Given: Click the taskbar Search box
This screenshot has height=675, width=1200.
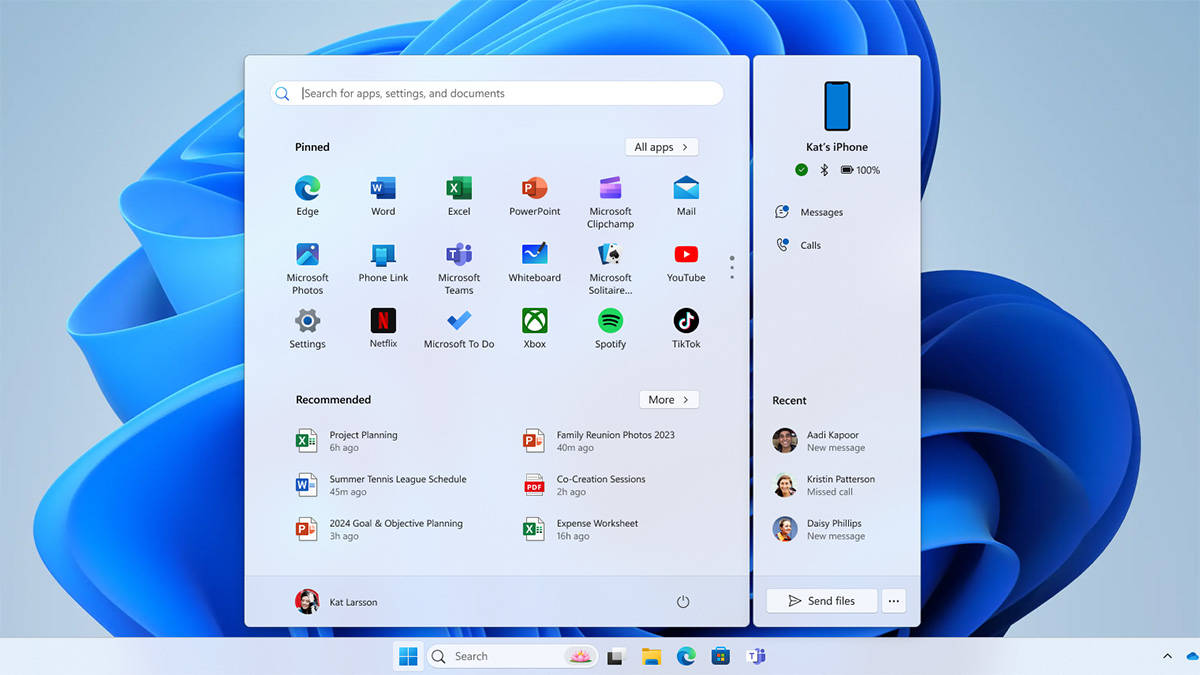Looking at the screenshot, I should (x=512, y=656).
